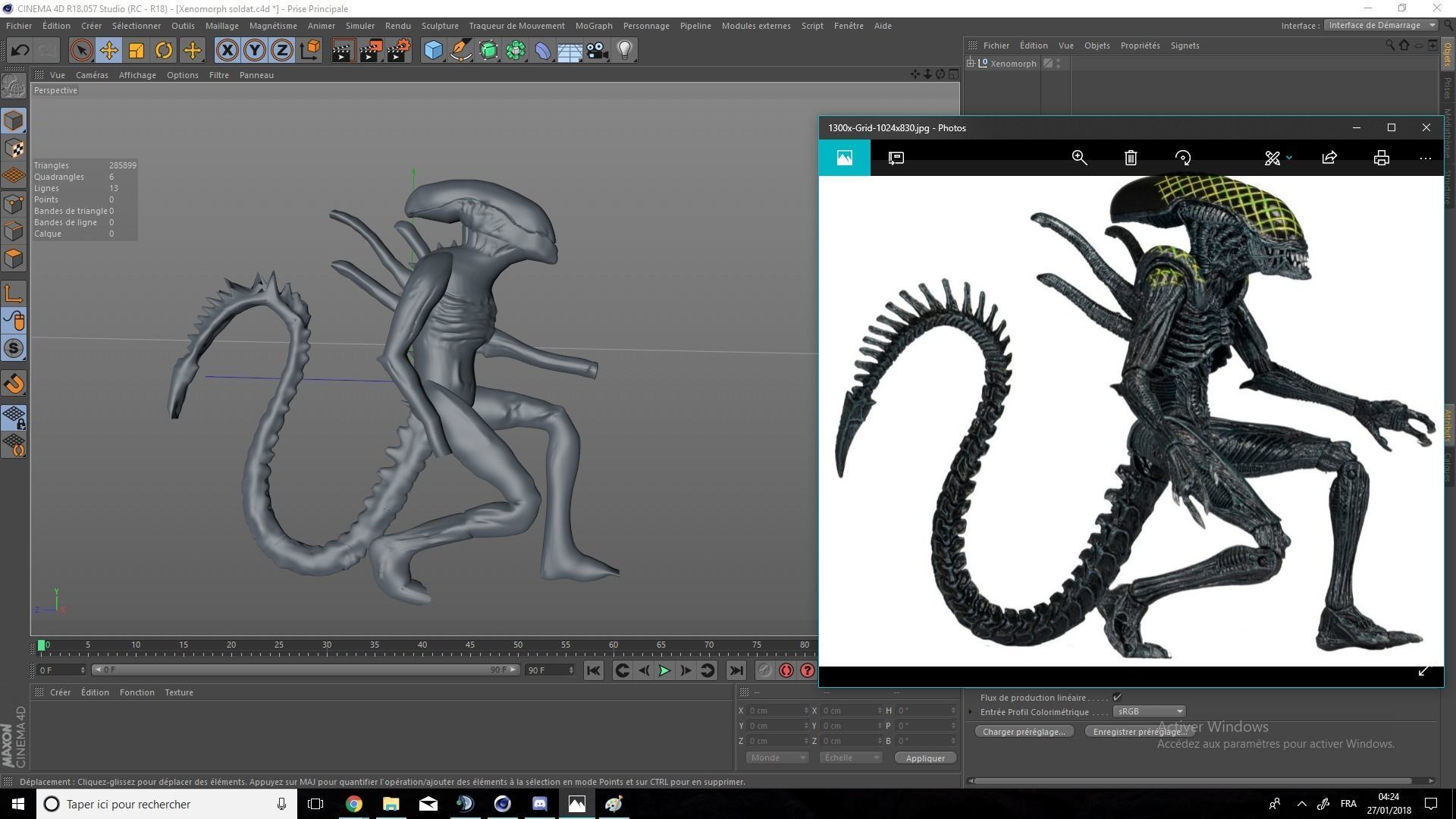Click the timeline range slider bar
Image resolution: width=1456 pixels, height=819 pixels.
(305, 670)
